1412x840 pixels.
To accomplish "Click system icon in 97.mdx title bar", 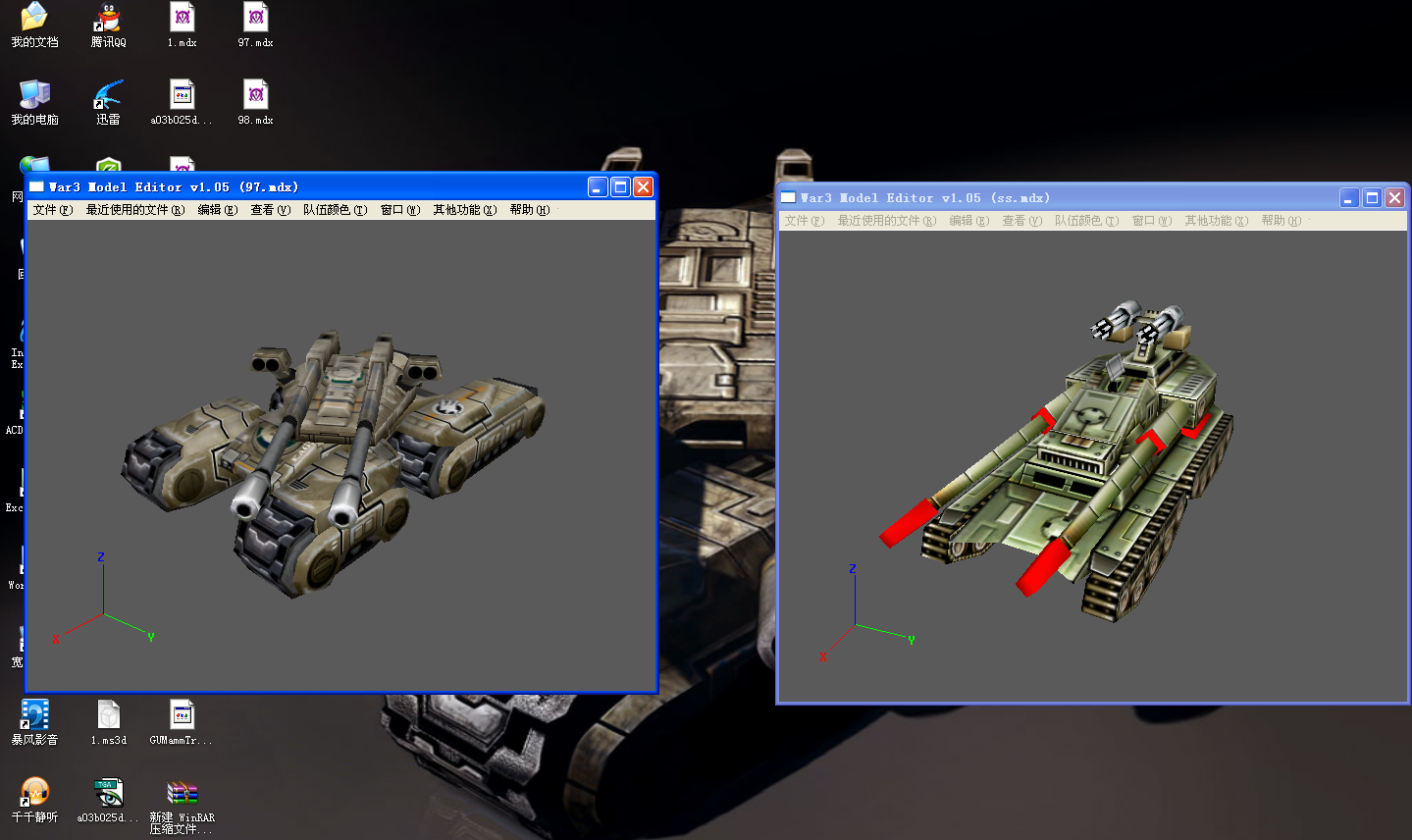I will click(36, 186).
